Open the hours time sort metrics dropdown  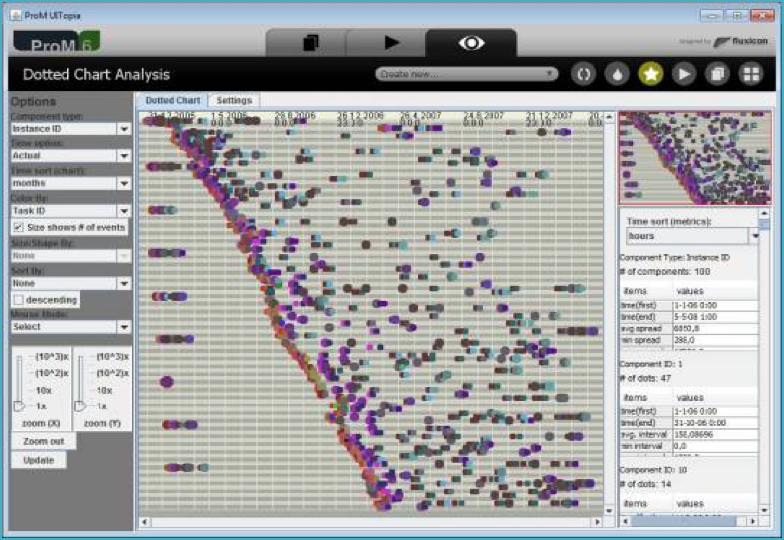coord(692,236)
